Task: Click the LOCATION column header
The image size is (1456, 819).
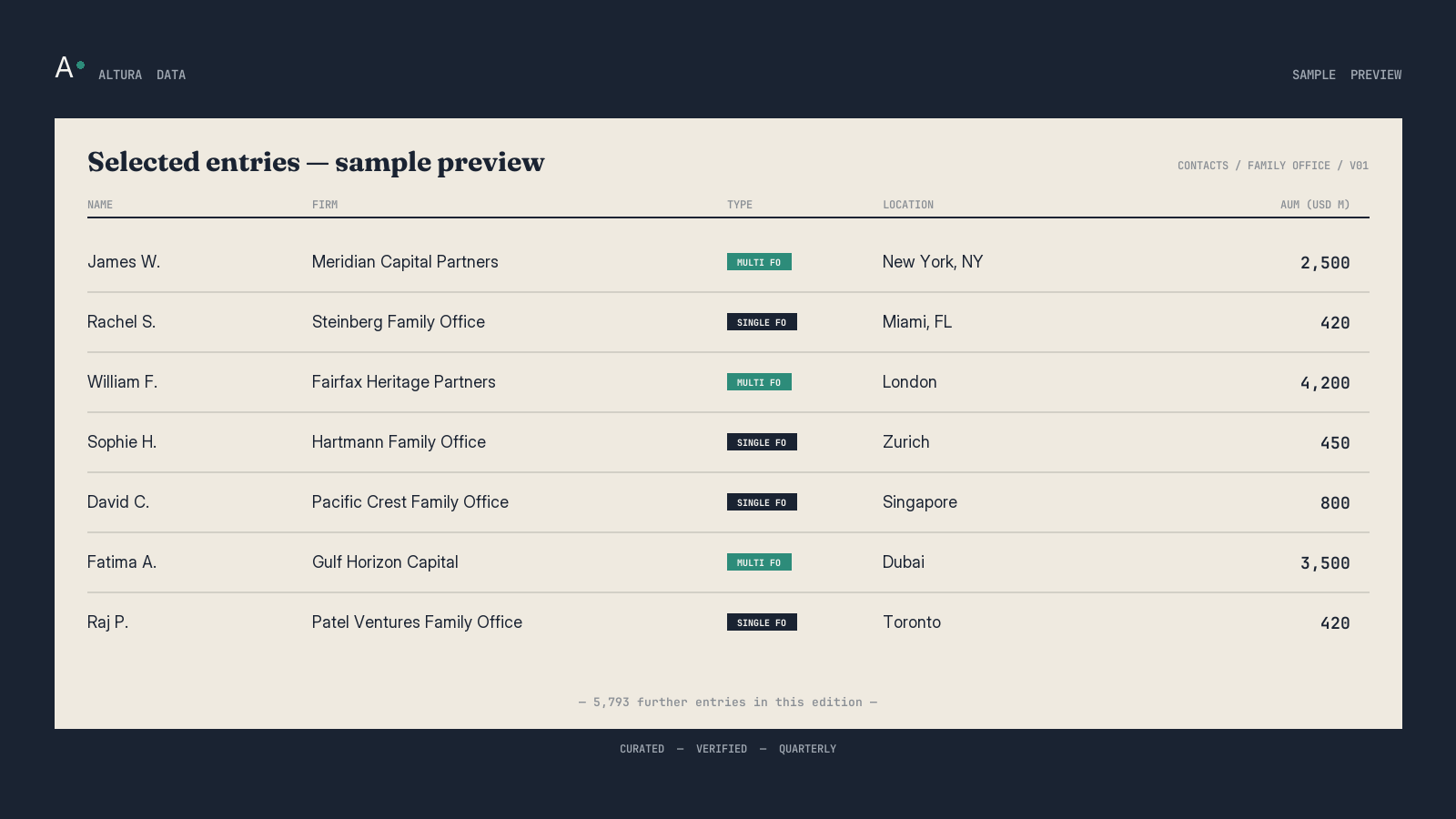Action: click(x=908, y=205)
